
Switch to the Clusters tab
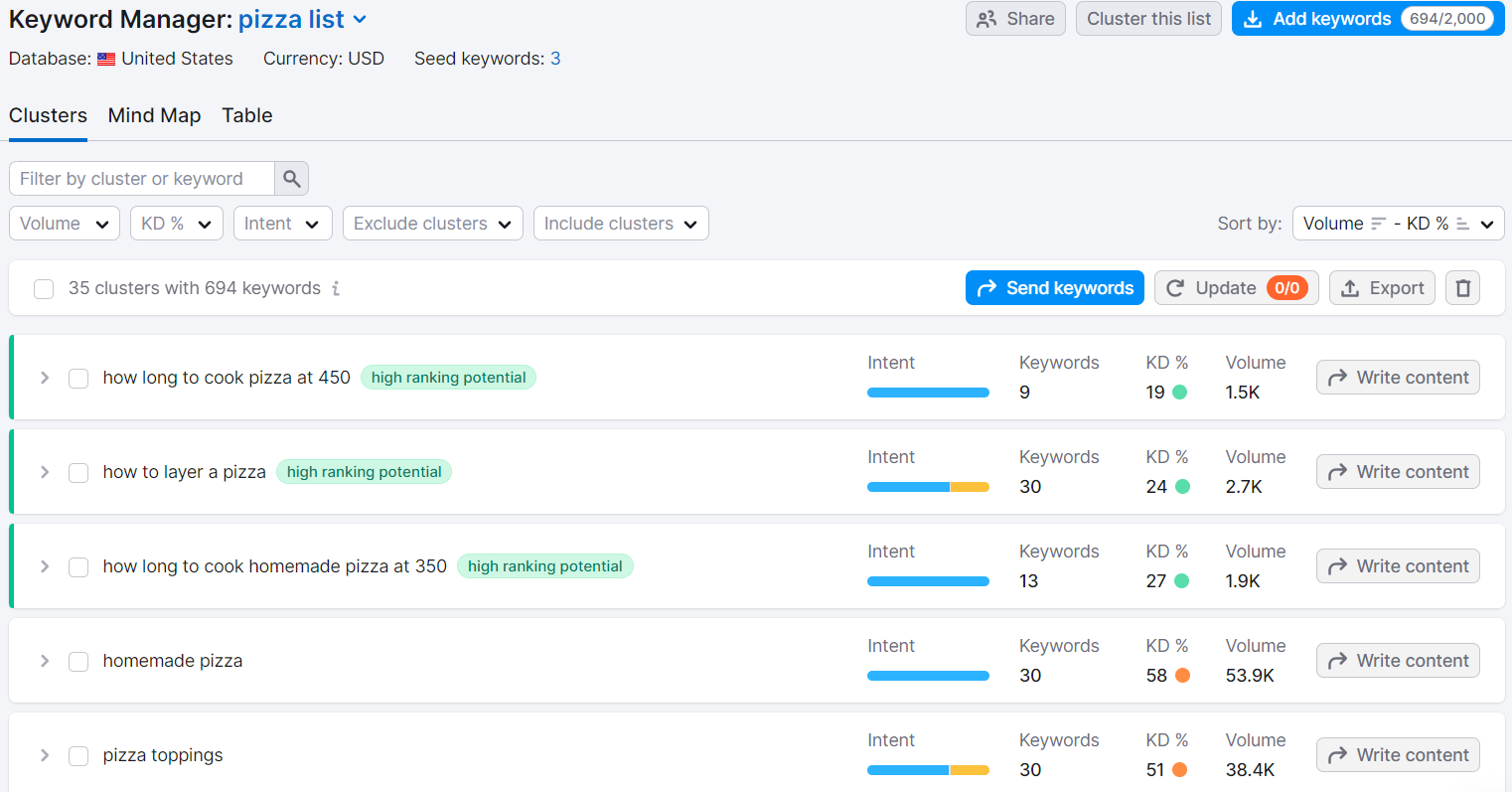click(x=48, y=116)
